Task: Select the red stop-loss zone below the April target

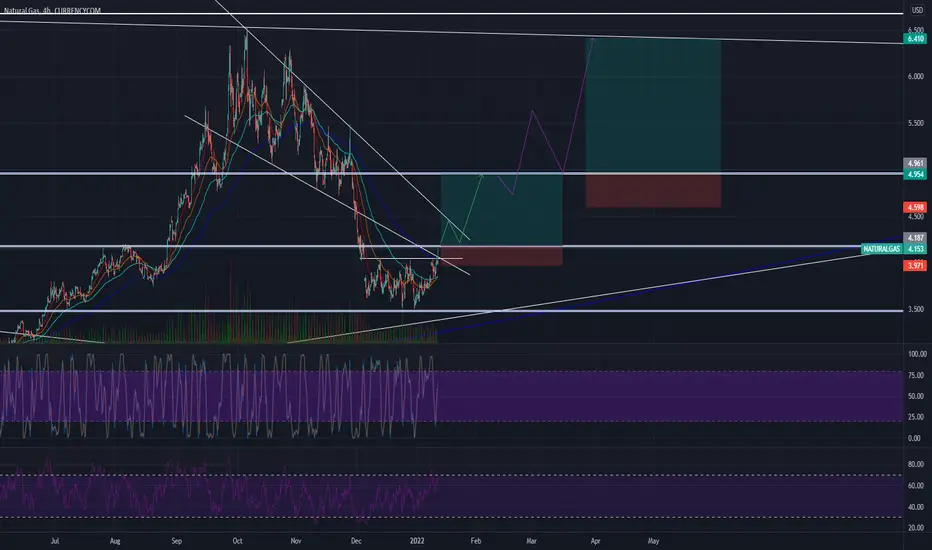Action: point(653,190)
